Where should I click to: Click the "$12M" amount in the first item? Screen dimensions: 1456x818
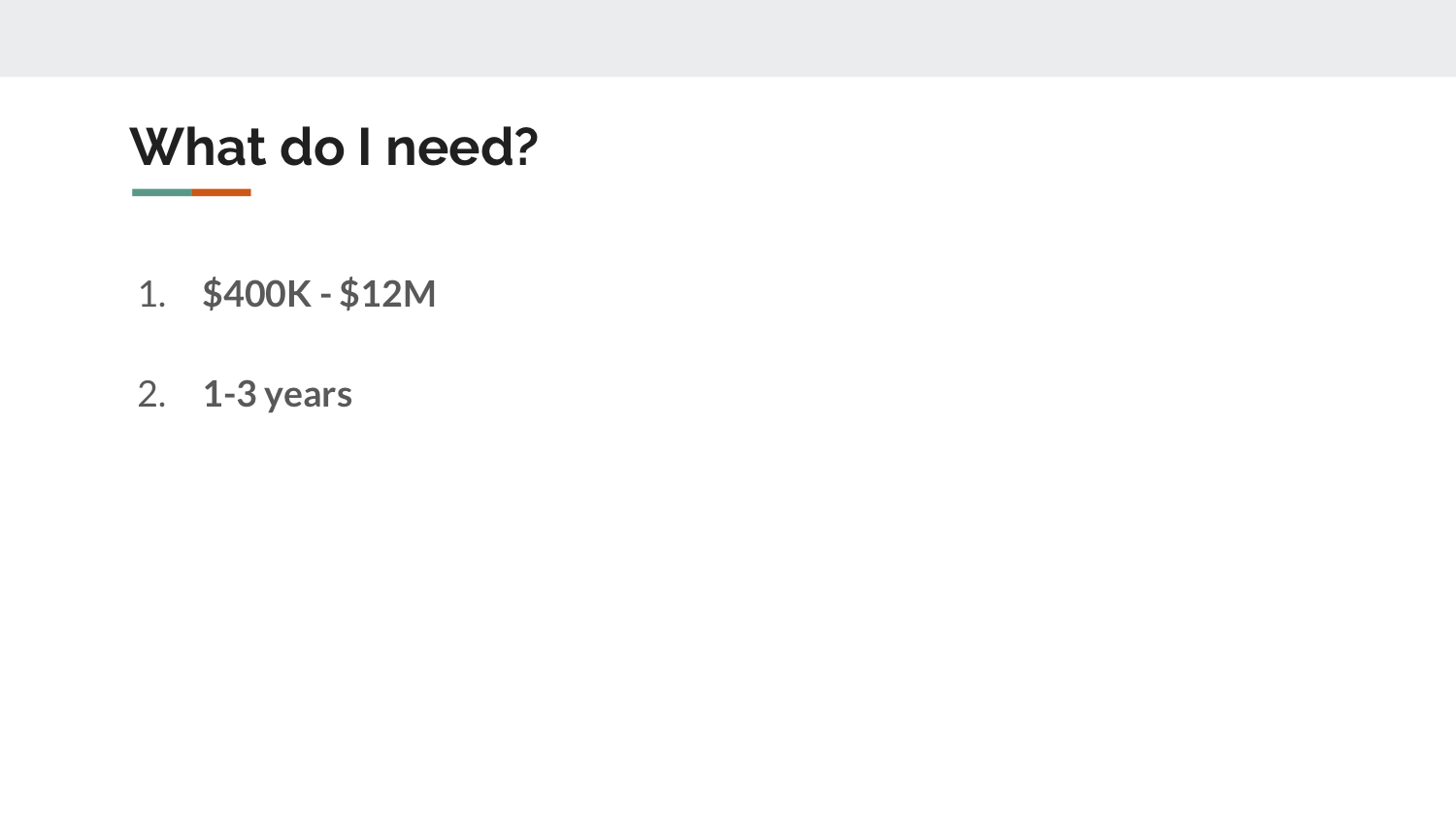pyautogui.click(x=387, y=294)
